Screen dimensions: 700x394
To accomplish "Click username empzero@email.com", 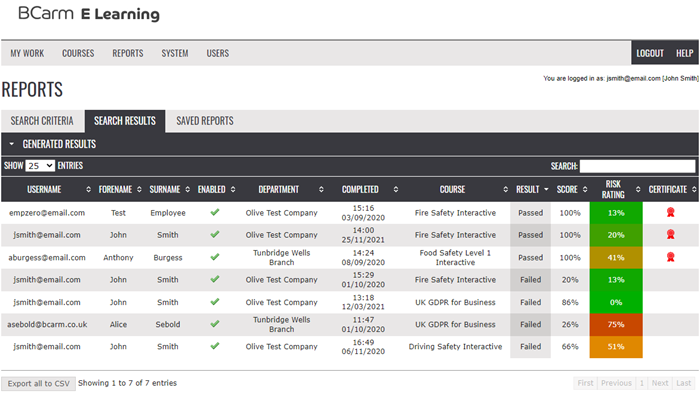I will pyautogui.click(x=47, y=213).
